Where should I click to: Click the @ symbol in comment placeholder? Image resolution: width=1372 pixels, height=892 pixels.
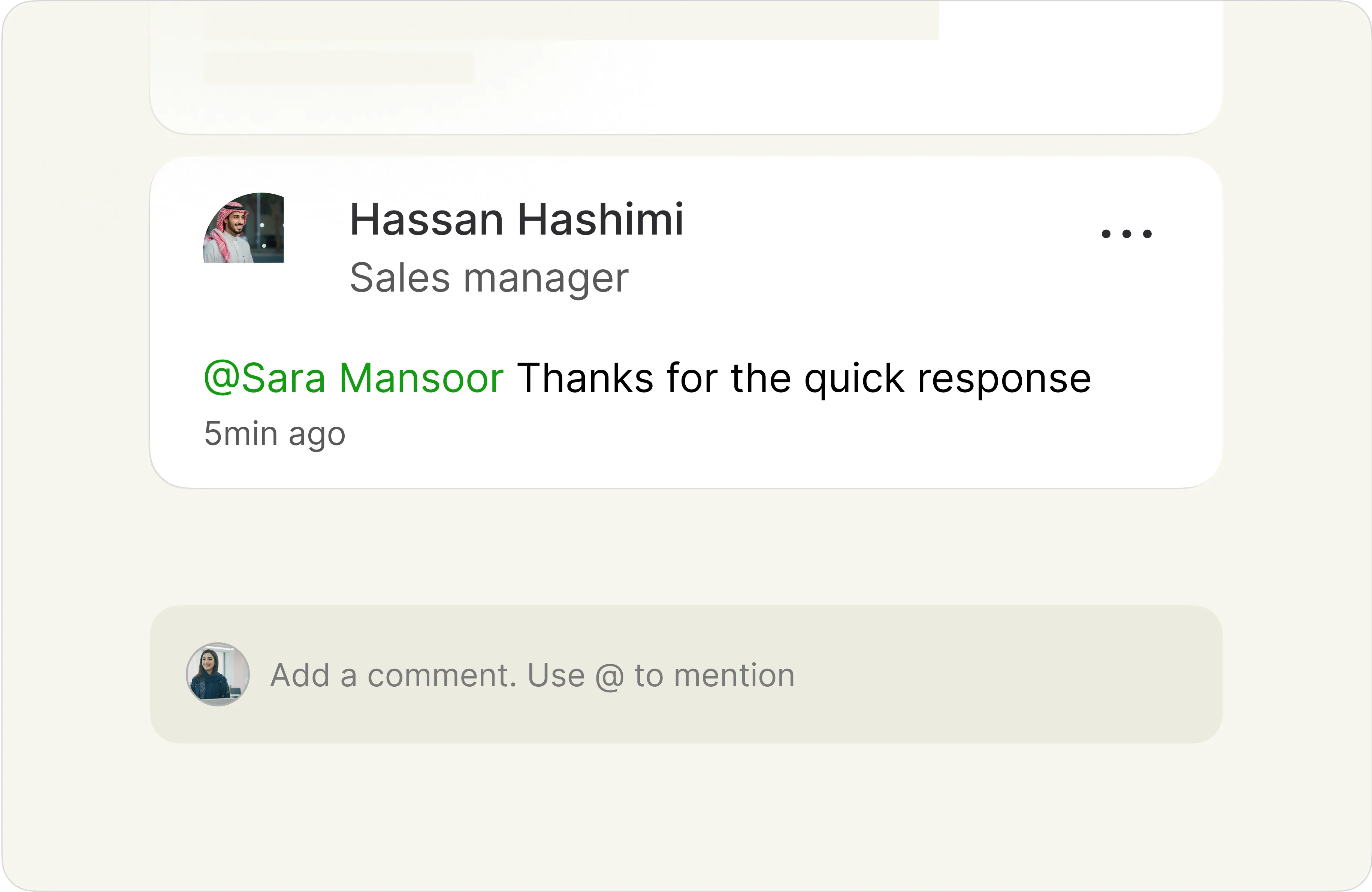tap(609, 676)
